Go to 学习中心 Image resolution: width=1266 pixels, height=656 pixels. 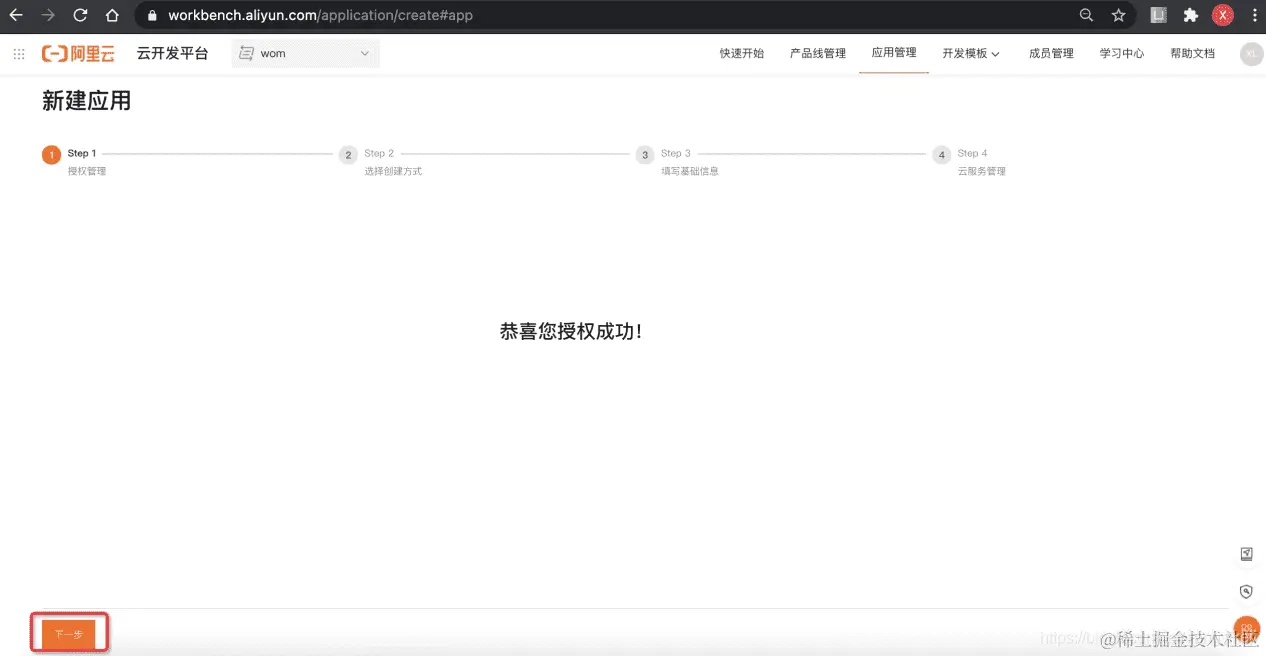1122,53
